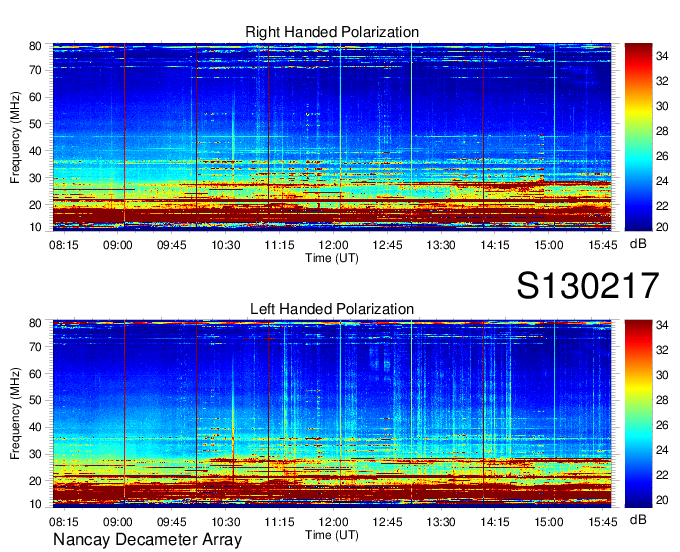Select the S130217 observation label

[x=588, y=286]
